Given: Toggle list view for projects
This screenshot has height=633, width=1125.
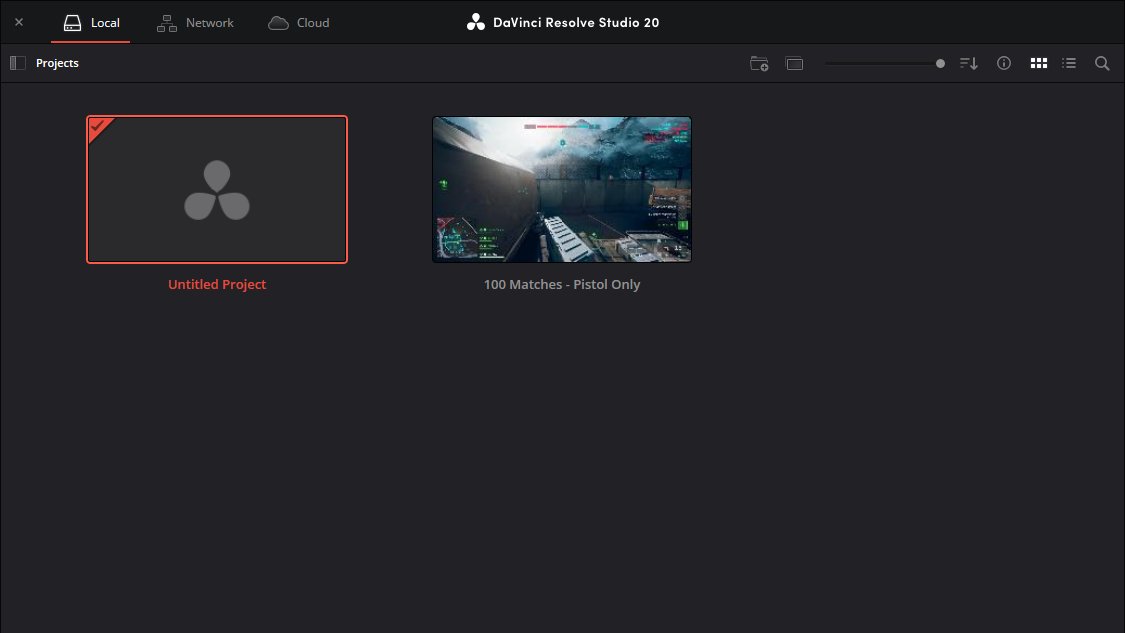Looking at the screenshot, I should [1068, 62].
